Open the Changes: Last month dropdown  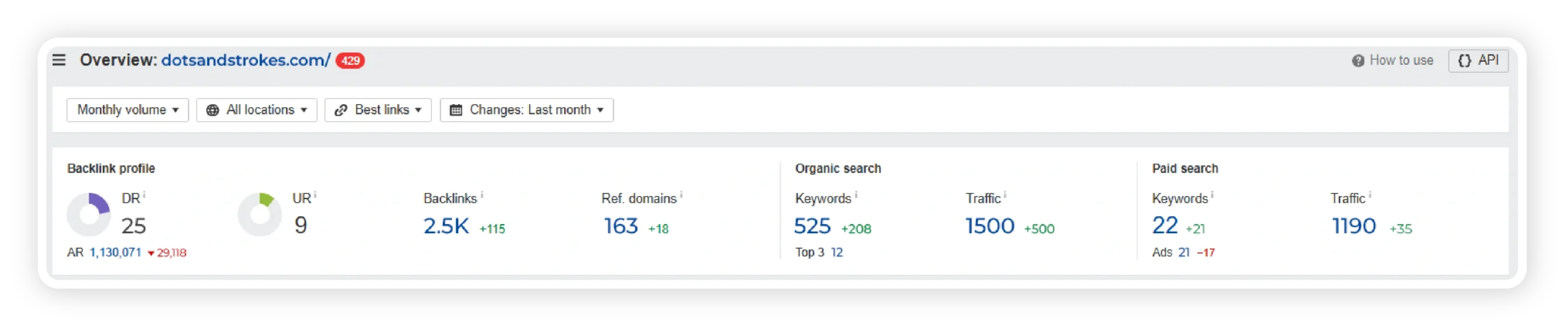click(x=526, y=110)
